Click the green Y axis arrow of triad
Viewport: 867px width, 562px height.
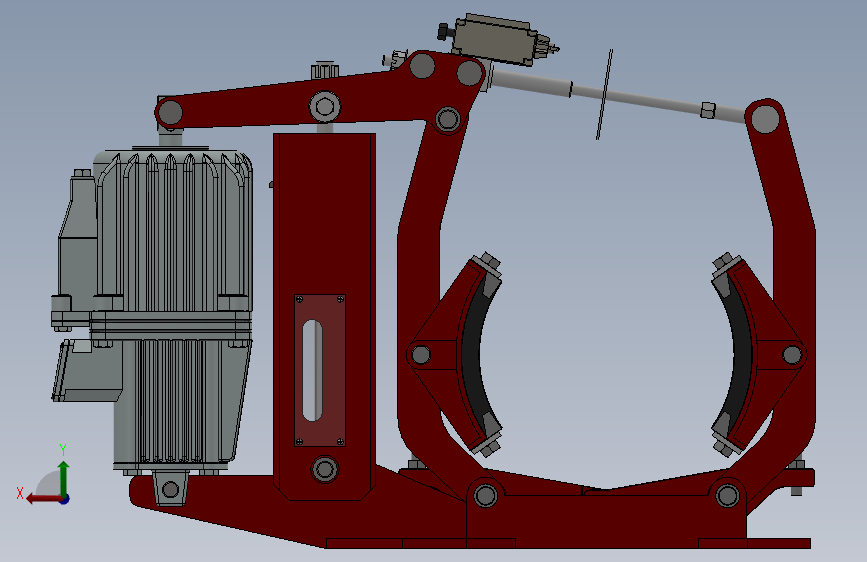tap(64, 478)
